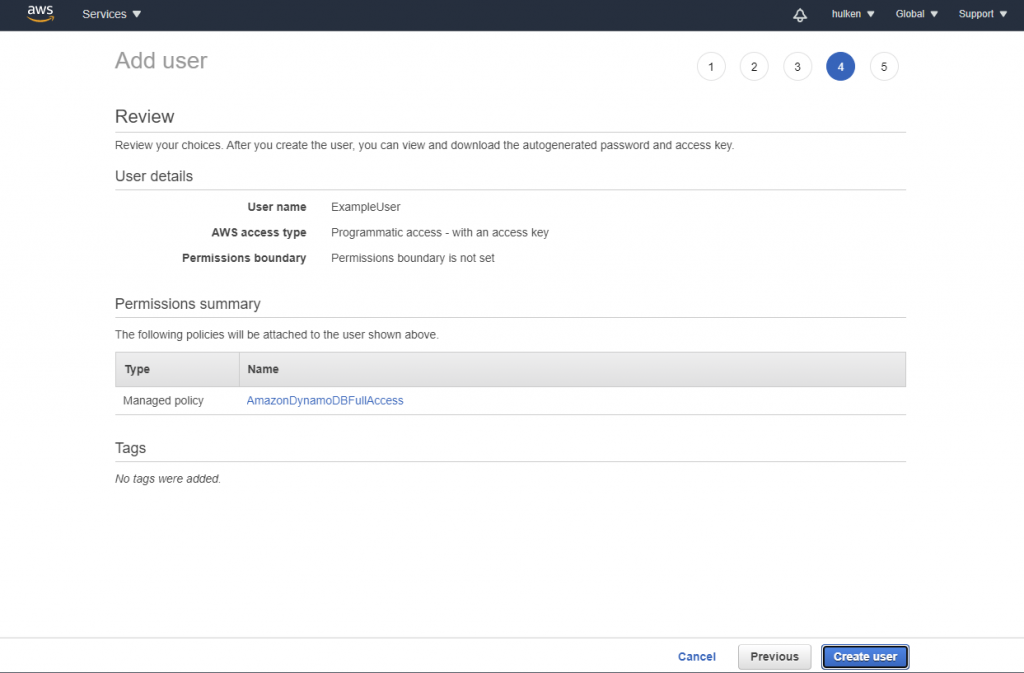Screen dimensions: 1024x673
Task: Click the AWS logo home icon
Action: [40, 14]
